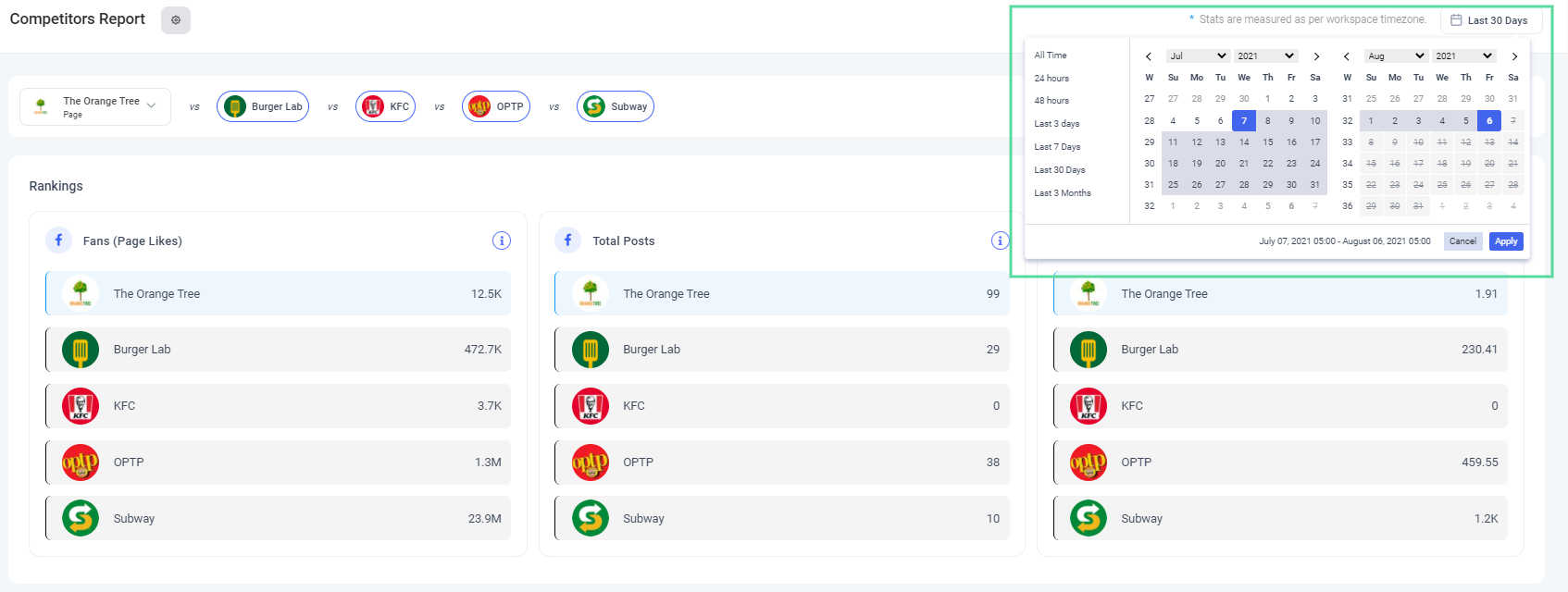Screen dimensions: 1568x592
Task: Open the year dropdown on August calendar
Action: [x=1464, y=56]
